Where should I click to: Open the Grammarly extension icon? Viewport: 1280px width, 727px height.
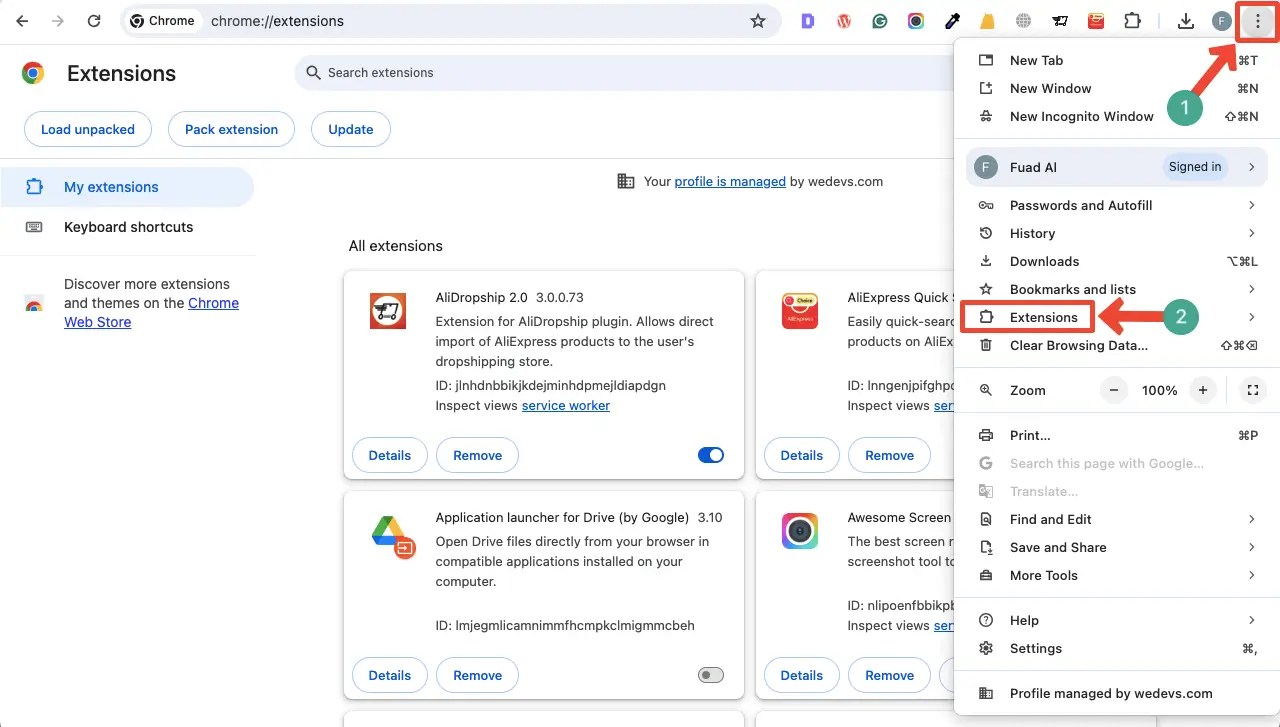click(x=879, y=20)
